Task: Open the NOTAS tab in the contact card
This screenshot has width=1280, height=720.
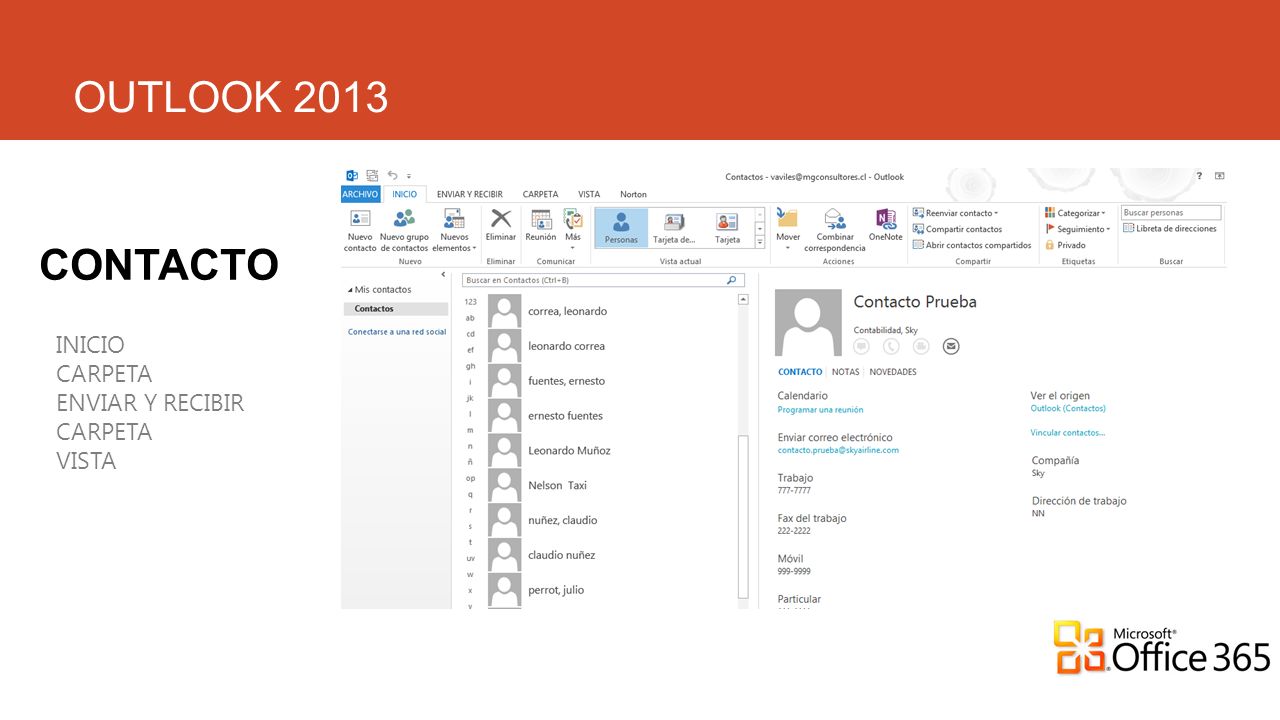Action: click(846, 372)
